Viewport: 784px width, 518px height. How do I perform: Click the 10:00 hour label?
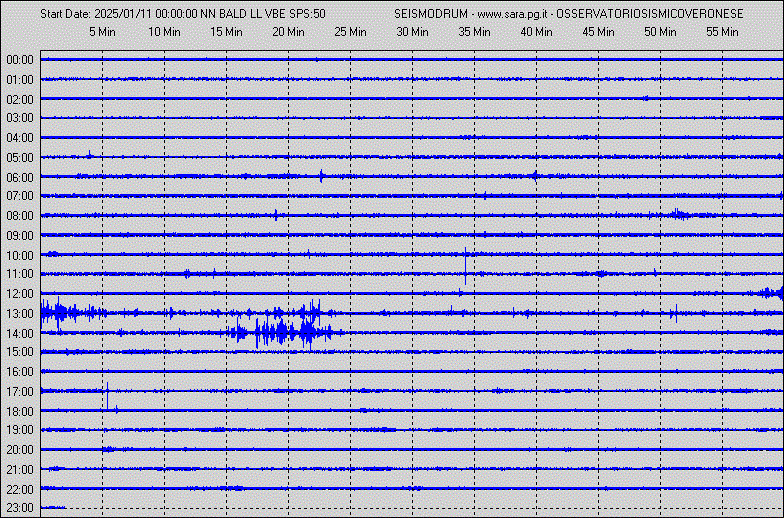pos(20,256)
